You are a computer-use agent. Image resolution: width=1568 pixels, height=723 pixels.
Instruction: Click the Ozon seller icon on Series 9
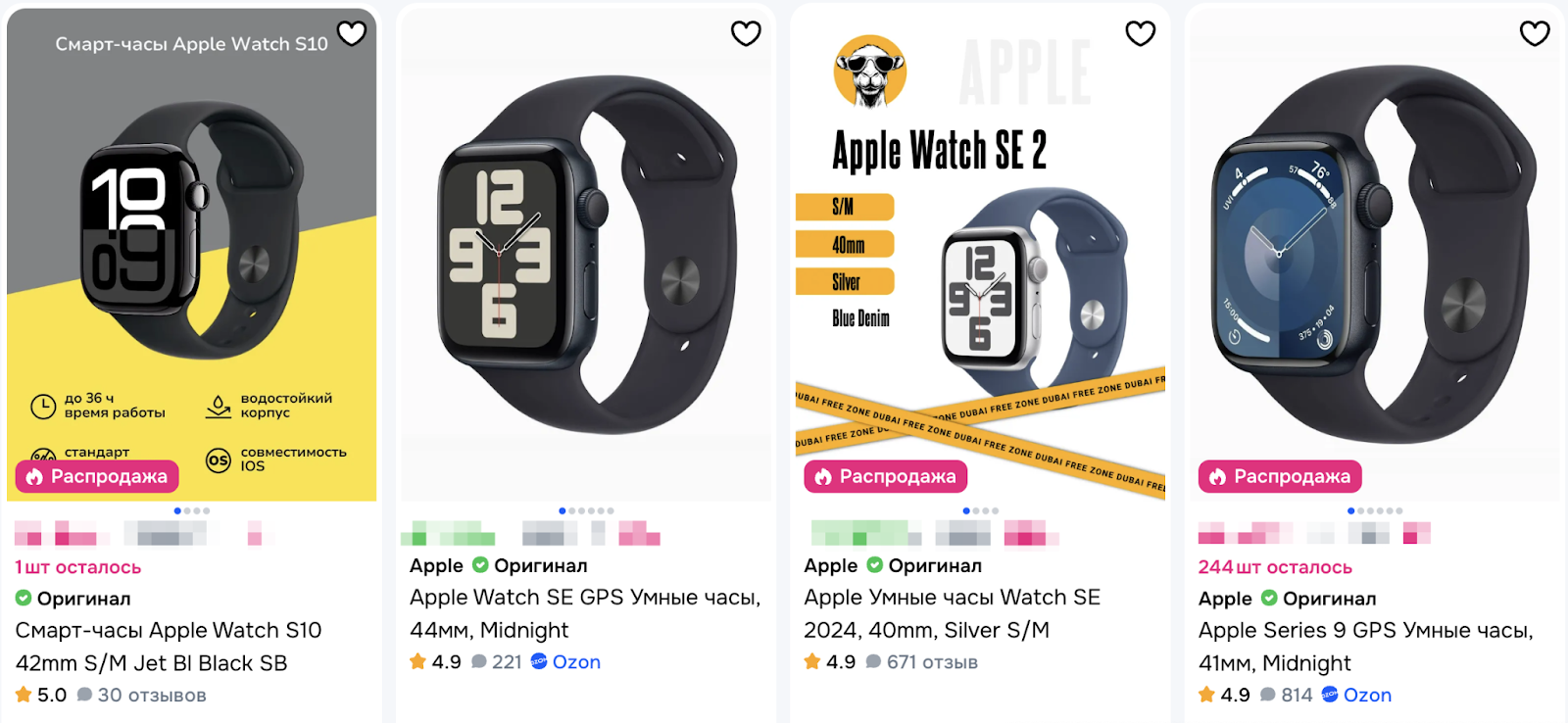1330,695
